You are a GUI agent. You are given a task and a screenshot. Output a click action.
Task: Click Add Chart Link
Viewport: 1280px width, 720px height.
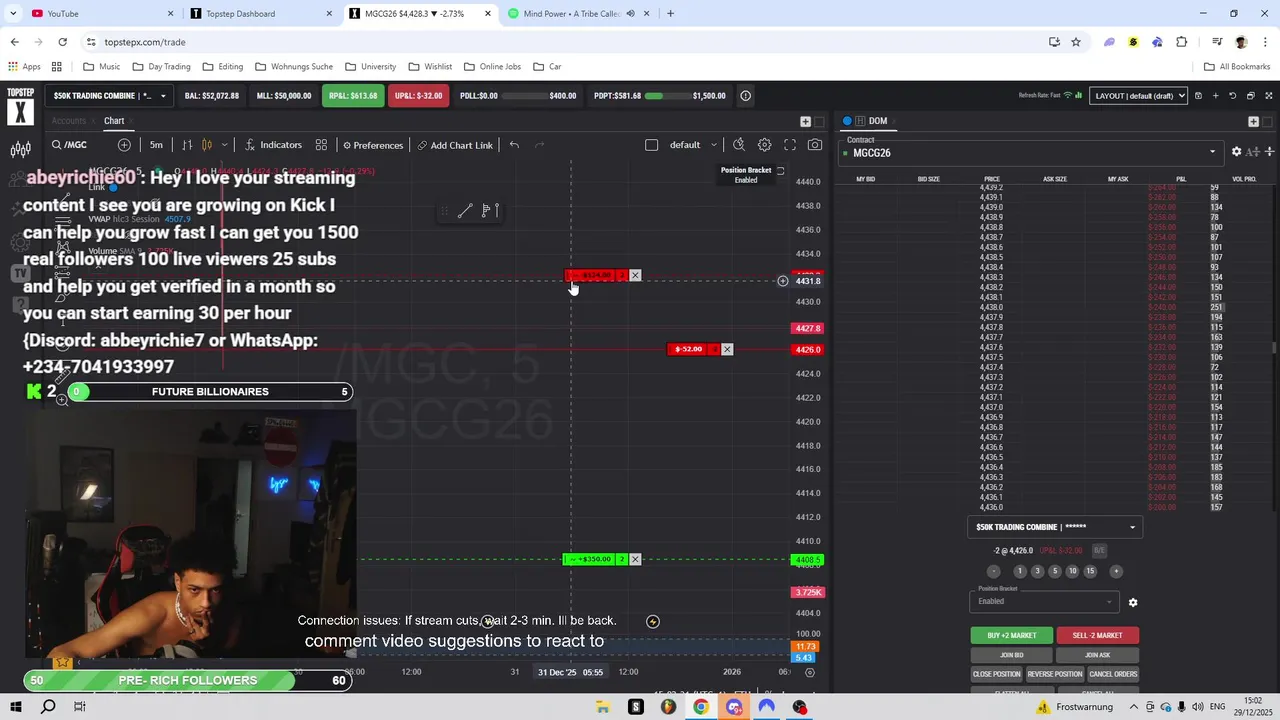point(455,145)
